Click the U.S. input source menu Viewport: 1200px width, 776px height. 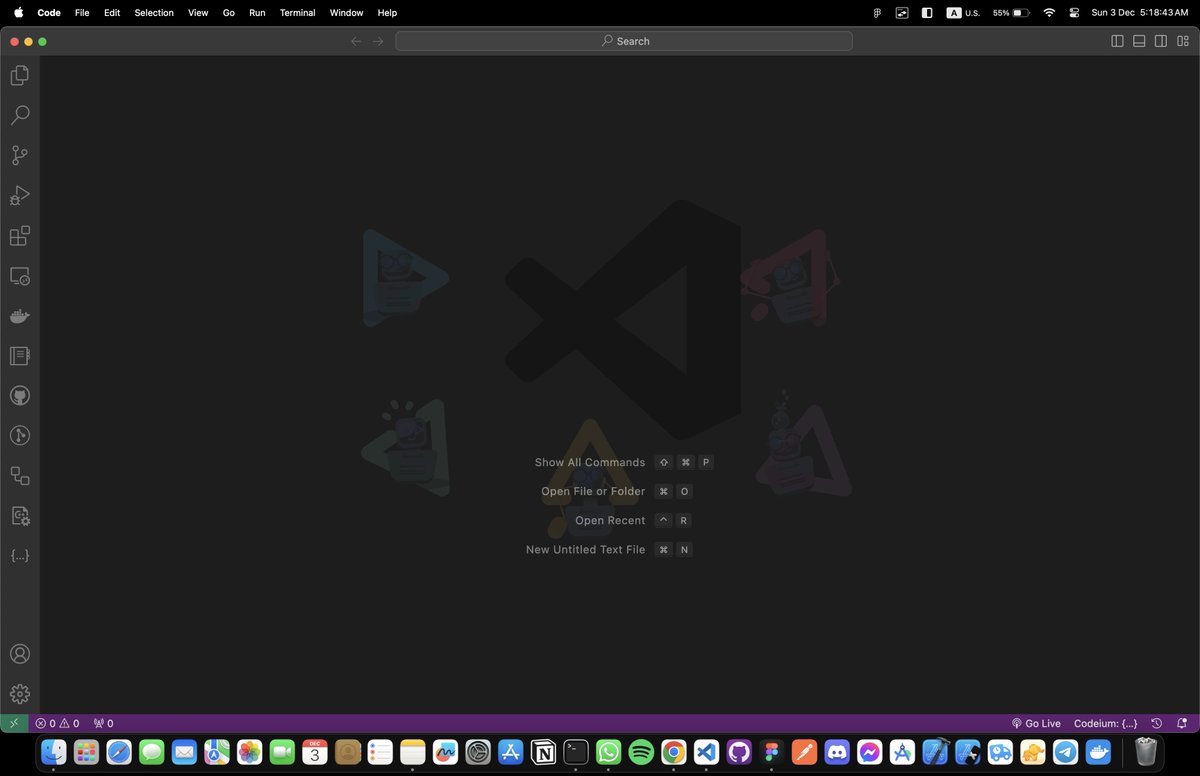click(964, 13)
